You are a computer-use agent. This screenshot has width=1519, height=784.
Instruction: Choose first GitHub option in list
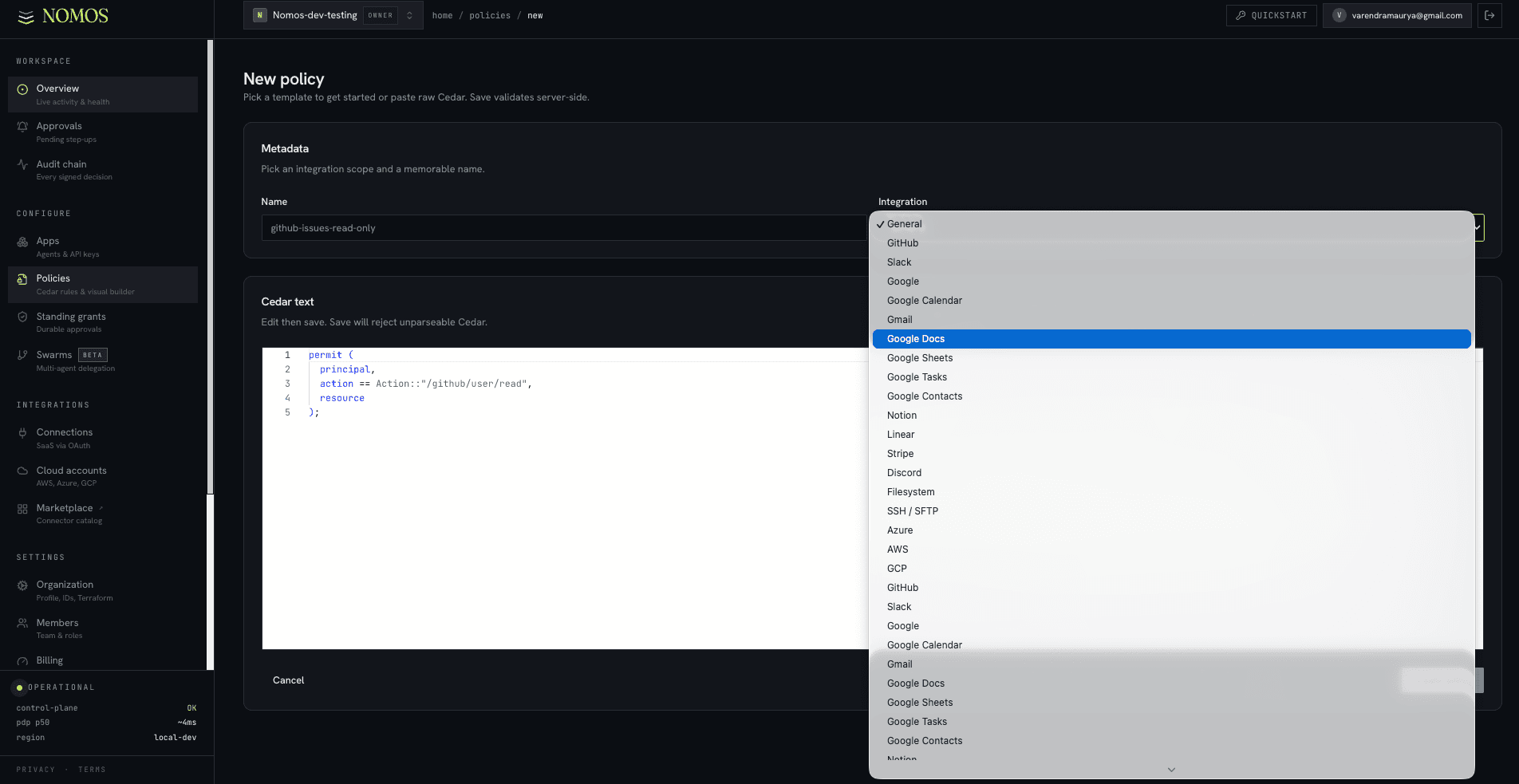click(x=1171, y=243)
